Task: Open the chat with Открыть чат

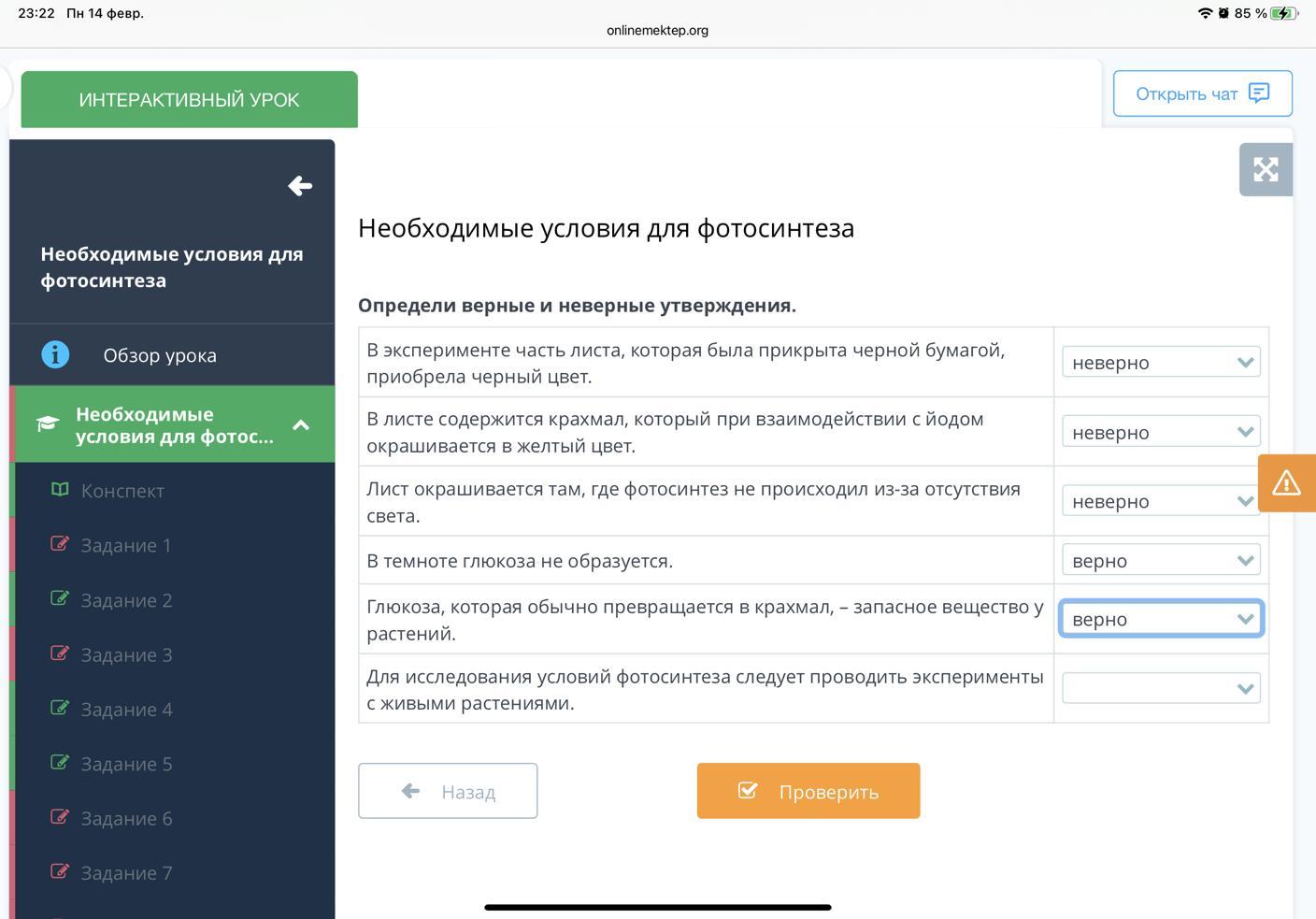Action: pos(1202,93)
